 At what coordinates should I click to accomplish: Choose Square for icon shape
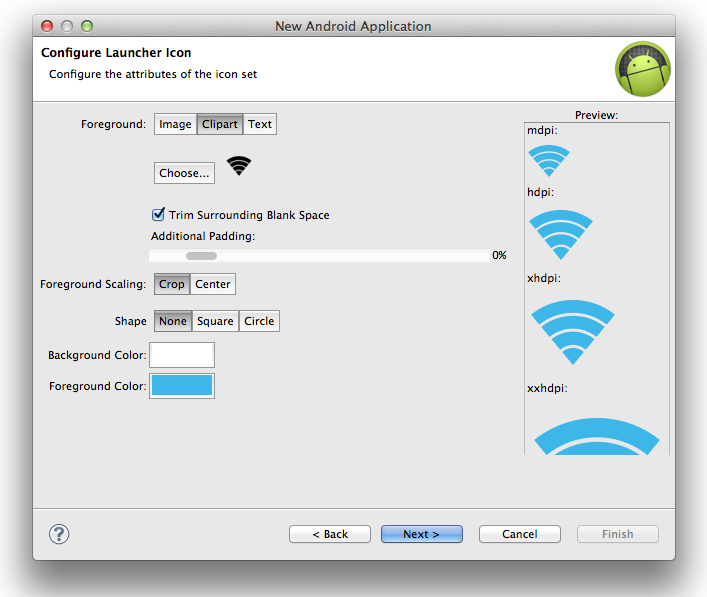click(215, 321)
